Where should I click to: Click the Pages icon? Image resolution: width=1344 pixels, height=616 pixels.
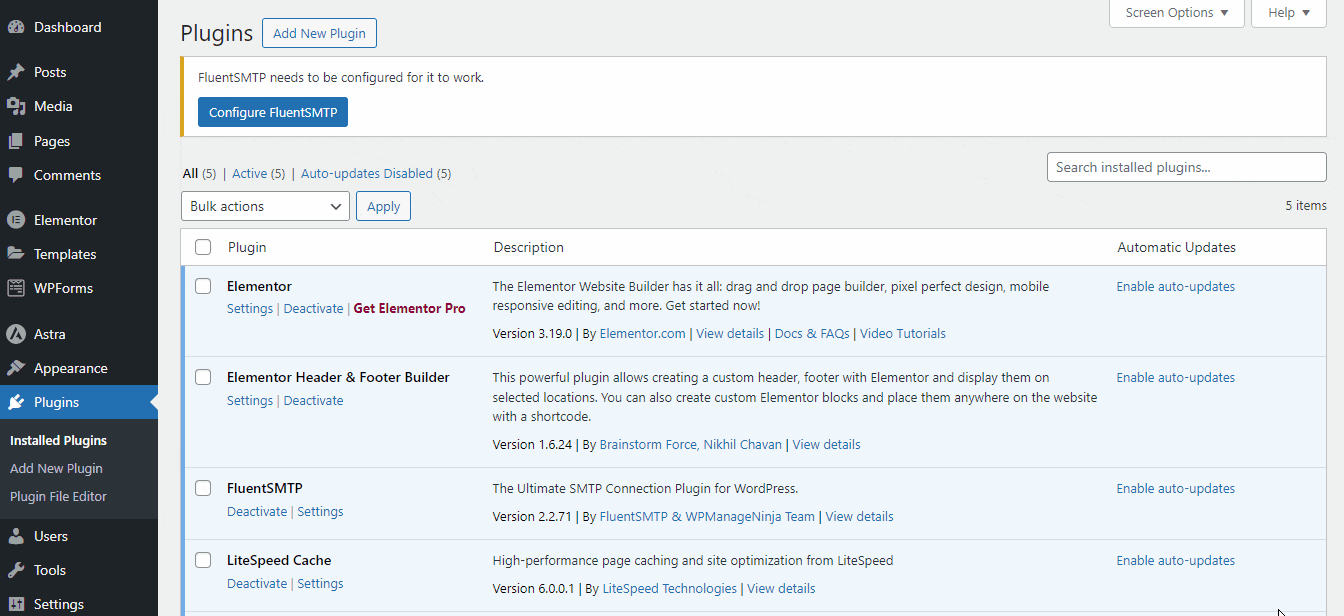[17, 140]
